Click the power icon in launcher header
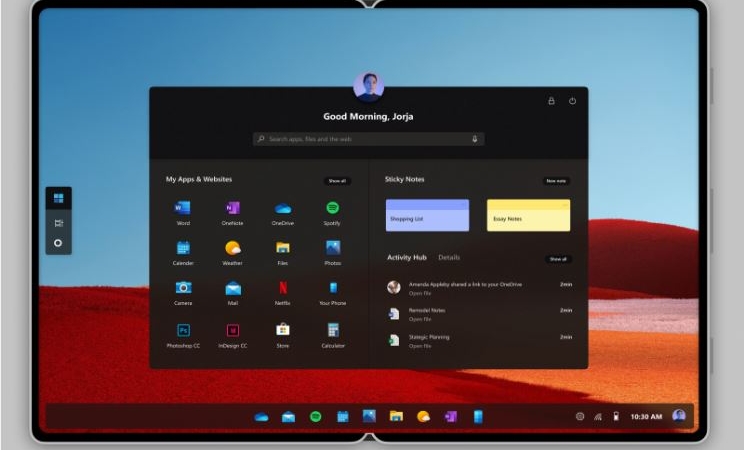The width and height of the screenshot is (744, 450). click(x=573, y=101)
